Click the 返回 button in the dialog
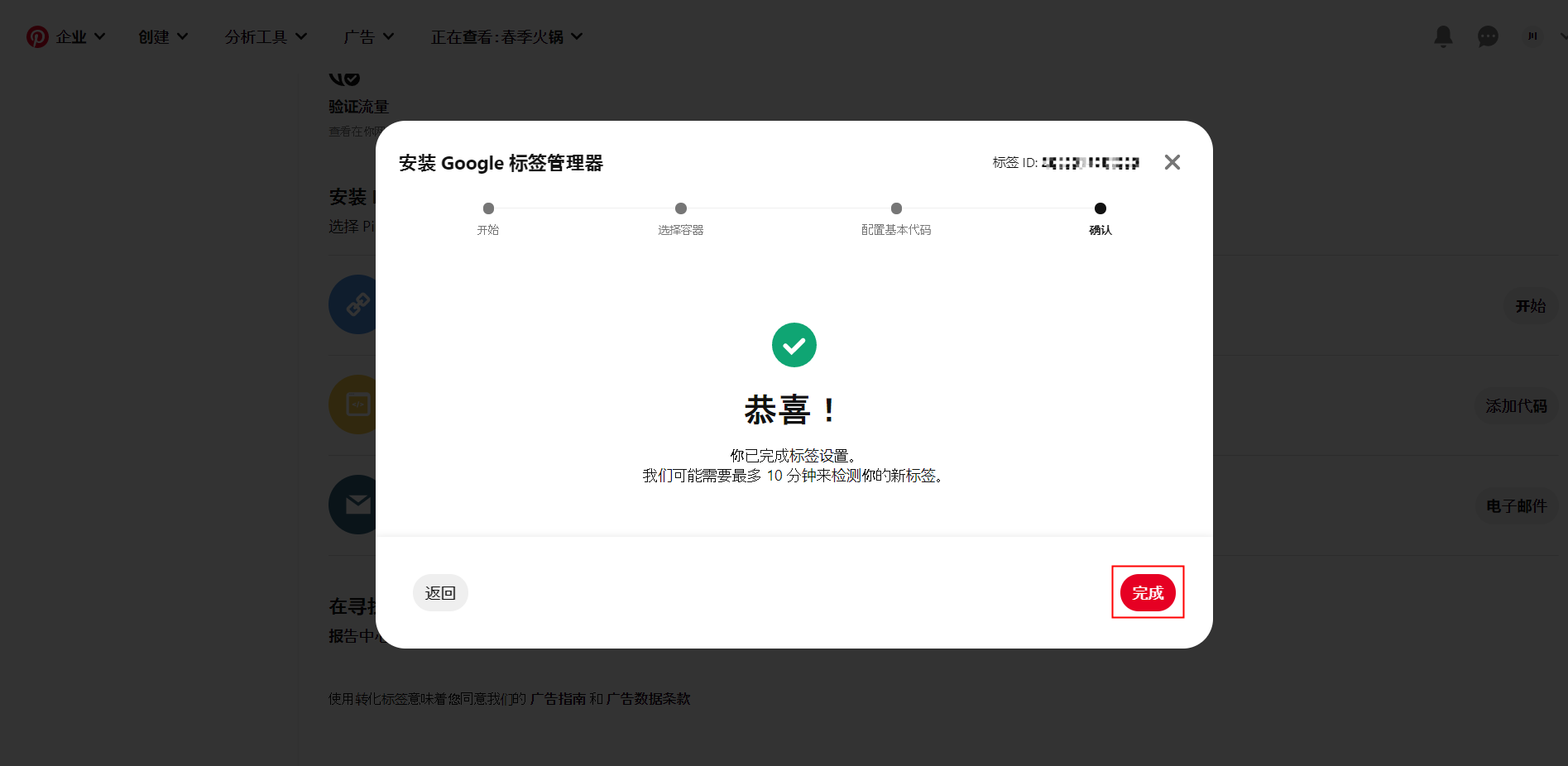This screenshot has width=1568, height=766. click(440, 592)
